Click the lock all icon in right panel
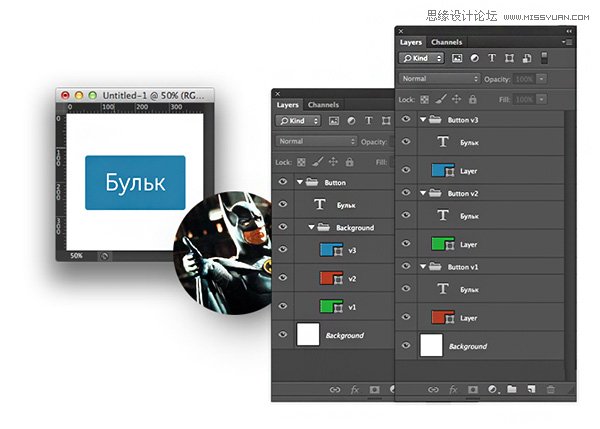The width and height of the screenshot is (600, 429). pyautogui.click(x=473, y=99)
